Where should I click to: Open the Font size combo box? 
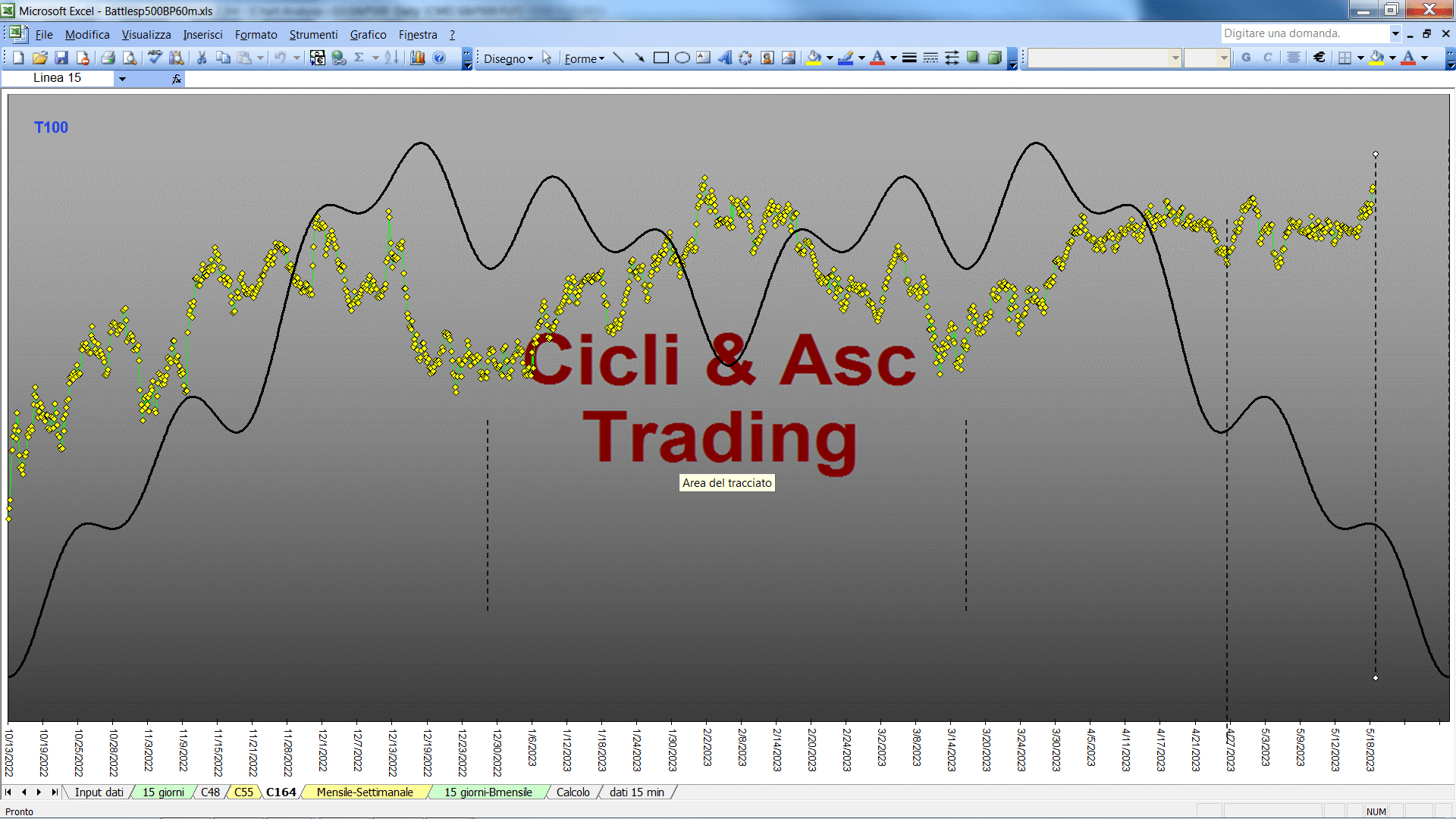1207,58
